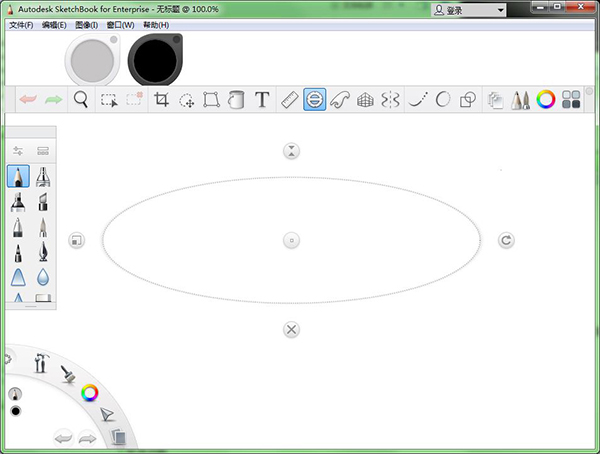
Task: Toggle the active Ellipse guide tool
Action: 315,100
